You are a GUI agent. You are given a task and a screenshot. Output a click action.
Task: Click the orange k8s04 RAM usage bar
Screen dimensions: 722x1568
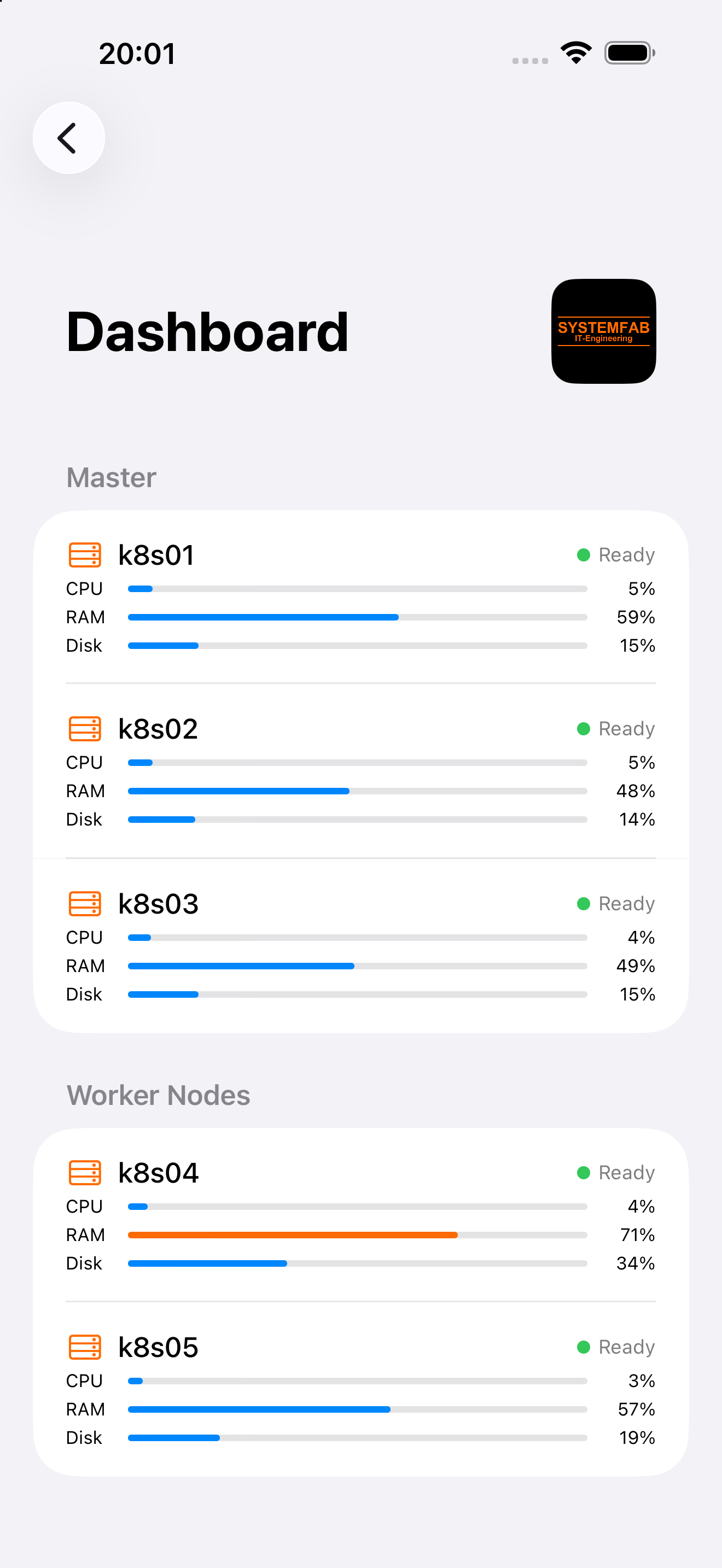pyautogui.click(x=357, y=1235)
